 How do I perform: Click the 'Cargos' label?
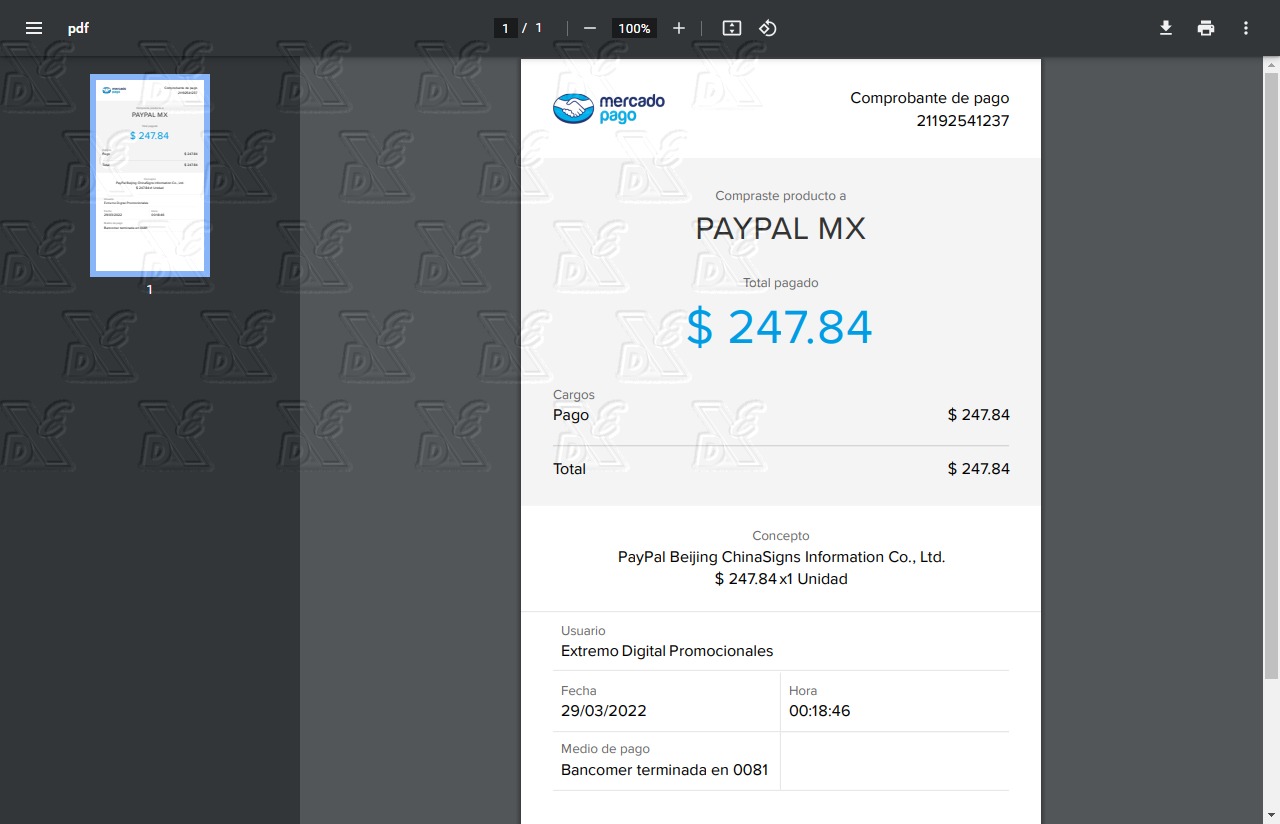point(574,395)
